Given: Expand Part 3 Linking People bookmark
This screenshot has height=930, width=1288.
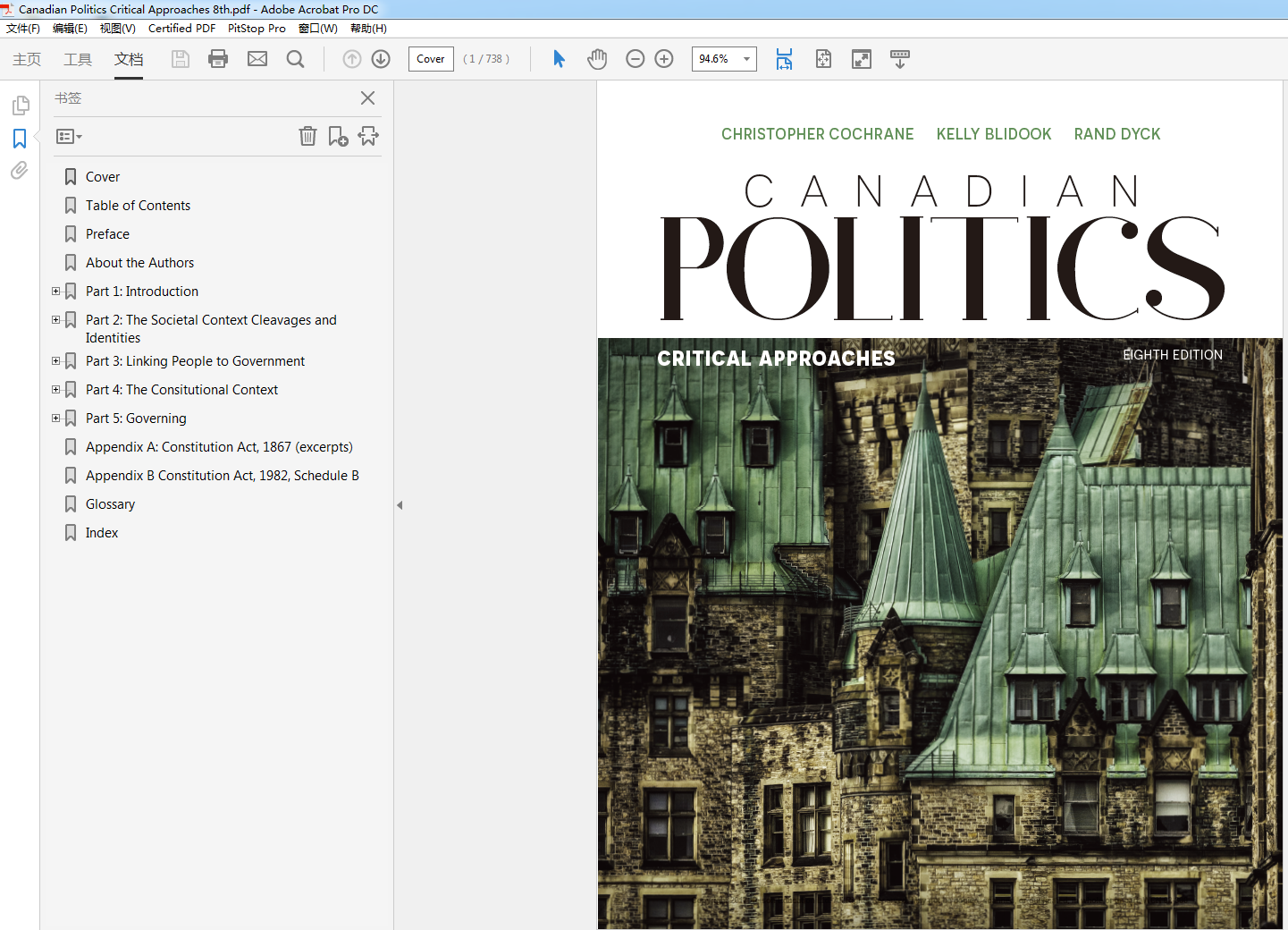Looking at the screenshot, I should (55, 361).
